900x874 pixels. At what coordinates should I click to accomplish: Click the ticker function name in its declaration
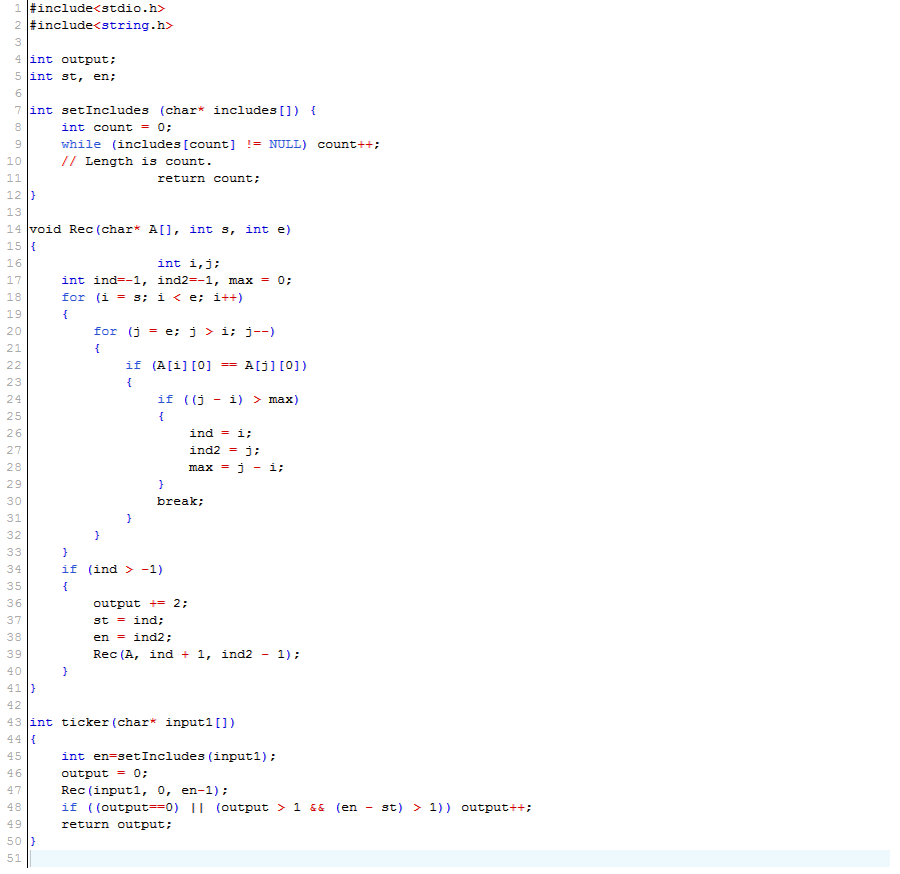(85, 722)
